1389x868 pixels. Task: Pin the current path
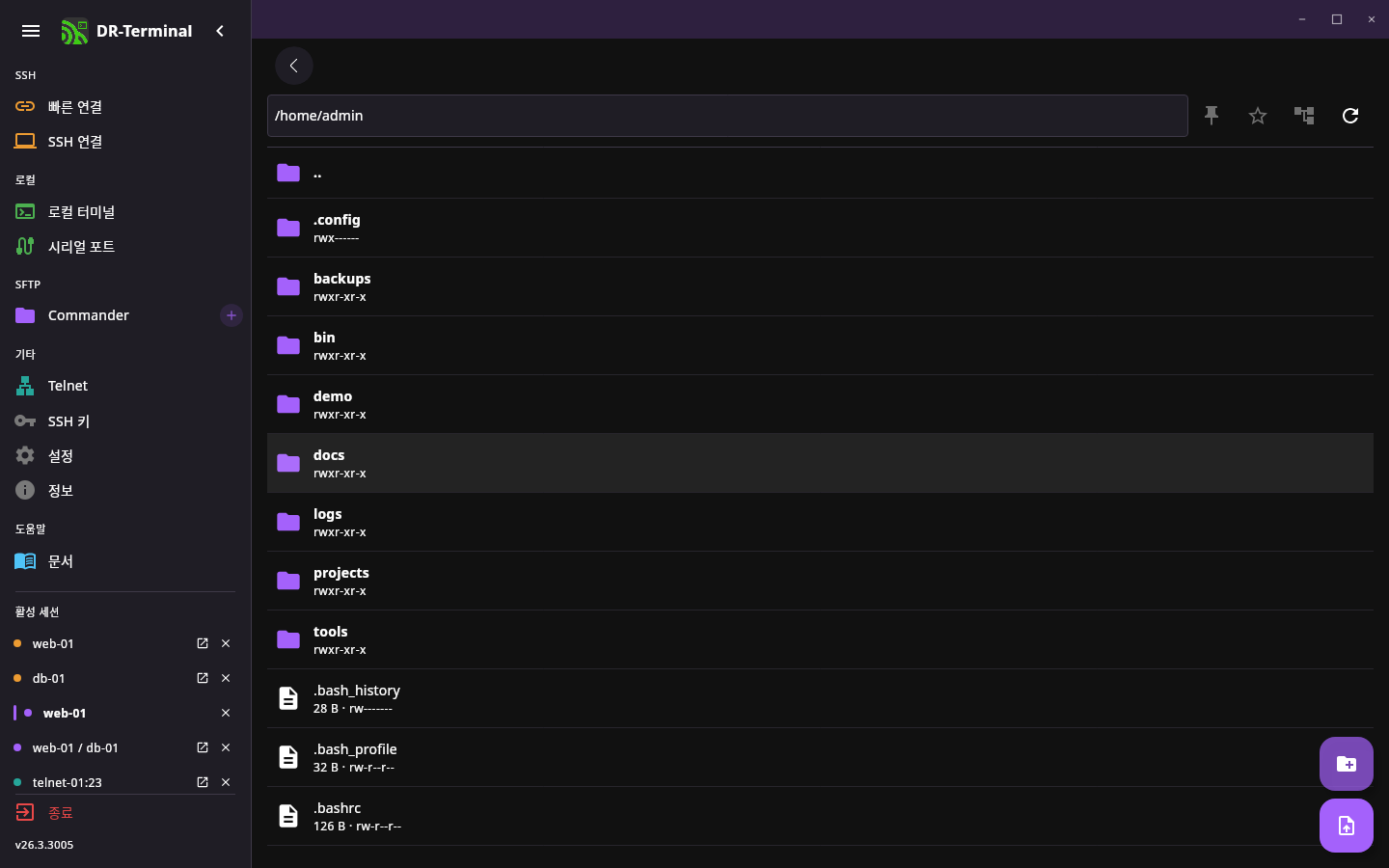coord(1212,116)
